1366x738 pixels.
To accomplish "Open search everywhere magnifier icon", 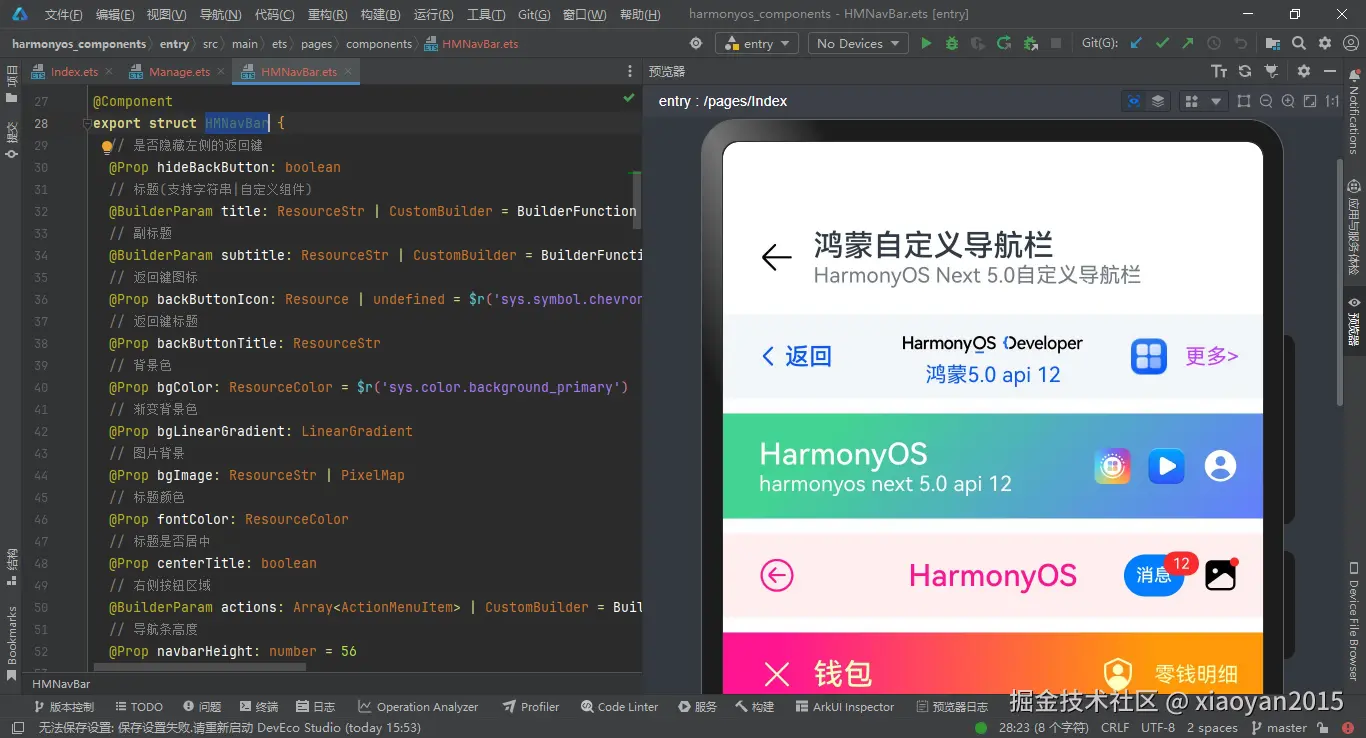I will [1299, 43].
